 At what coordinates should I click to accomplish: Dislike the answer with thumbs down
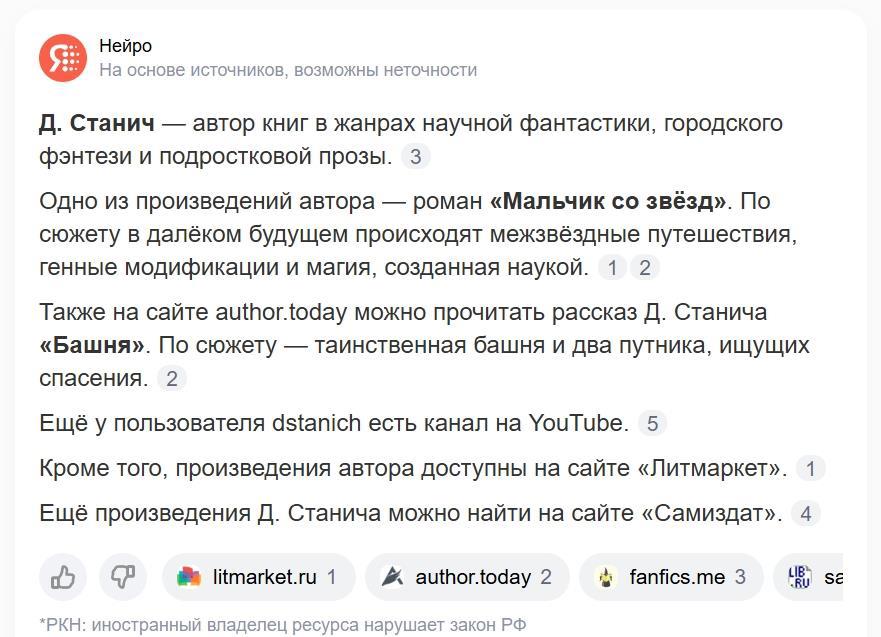pyautogui.click(x=123, y=577)
